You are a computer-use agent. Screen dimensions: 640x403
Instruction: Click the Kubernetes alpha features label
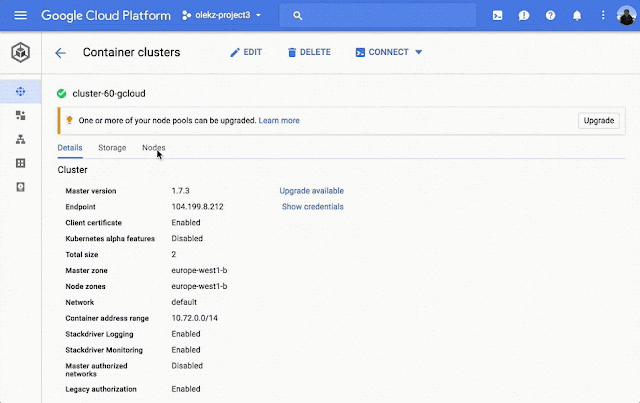point(110,238)
